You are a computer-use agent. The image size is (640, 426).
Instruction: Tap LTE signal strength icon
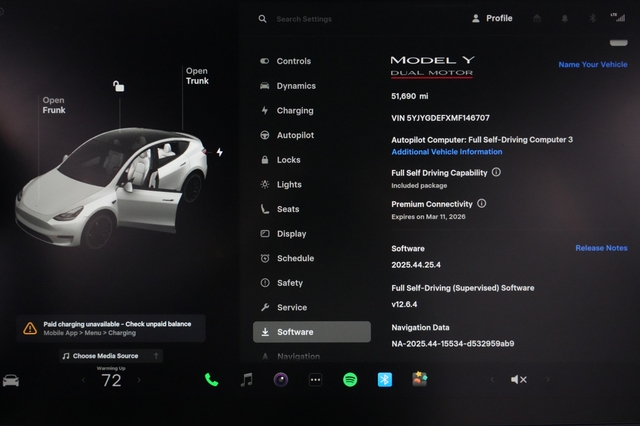pos(618,17)
